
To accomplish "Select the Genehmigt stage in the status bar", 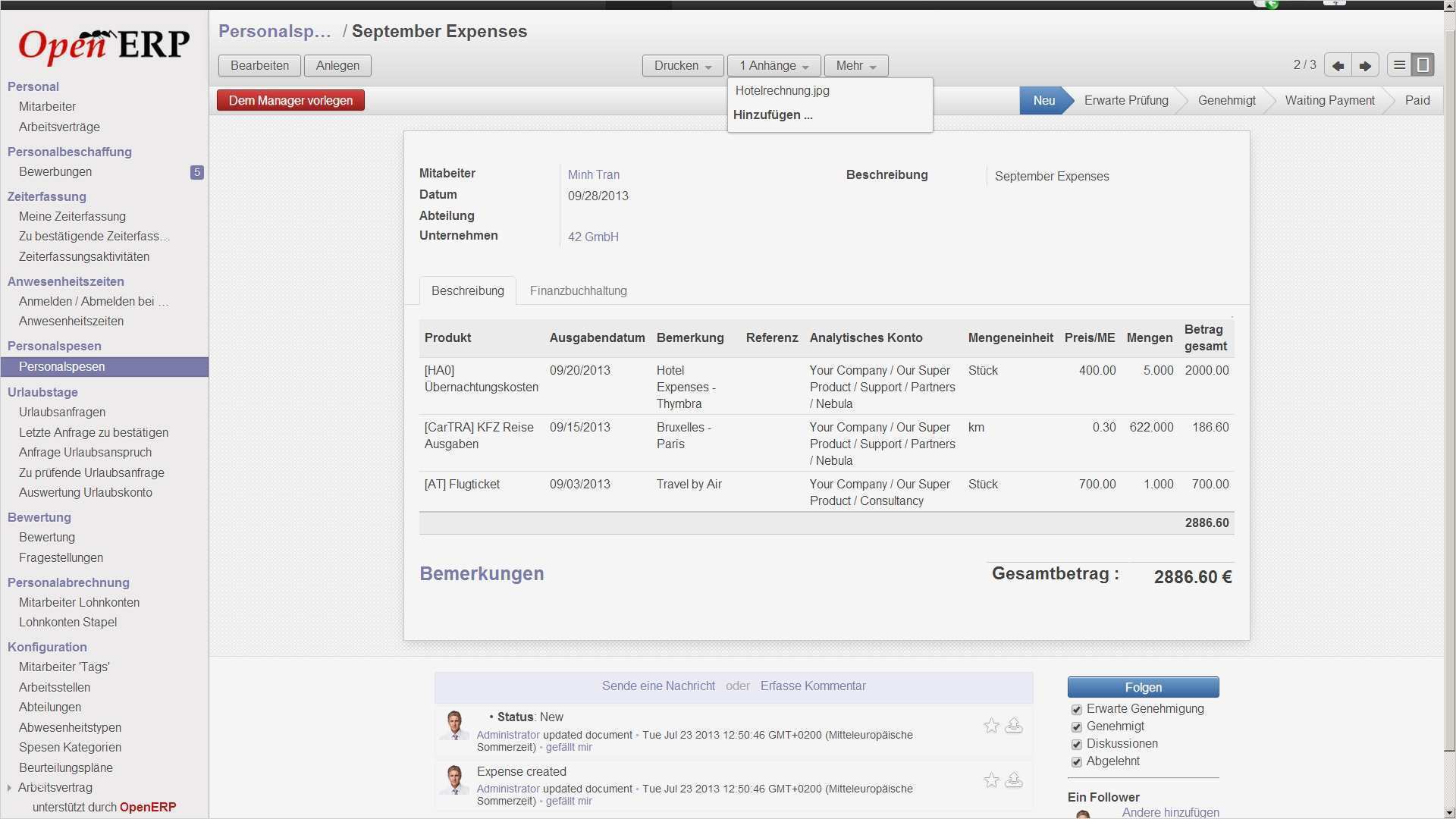I will [1225, 100].
